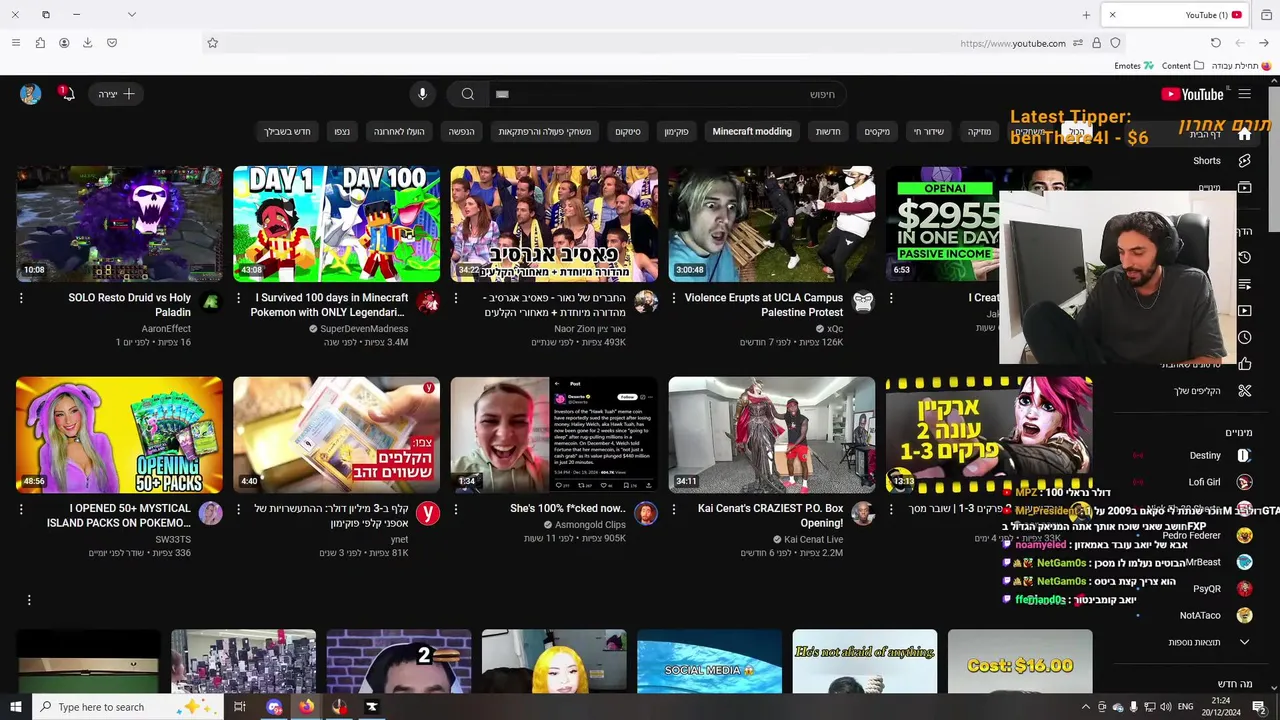Open more options for 'SOLO Resto Druid' video
This screenshot has width=1280, height=720.
click(21, 298)
